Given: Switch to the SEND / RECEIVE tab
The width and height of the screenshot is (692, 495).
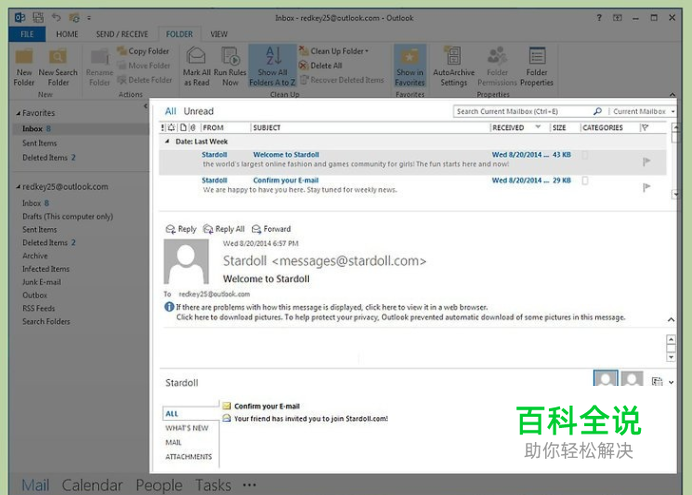Looking at the screenshot, I should [x=122, y=34].
